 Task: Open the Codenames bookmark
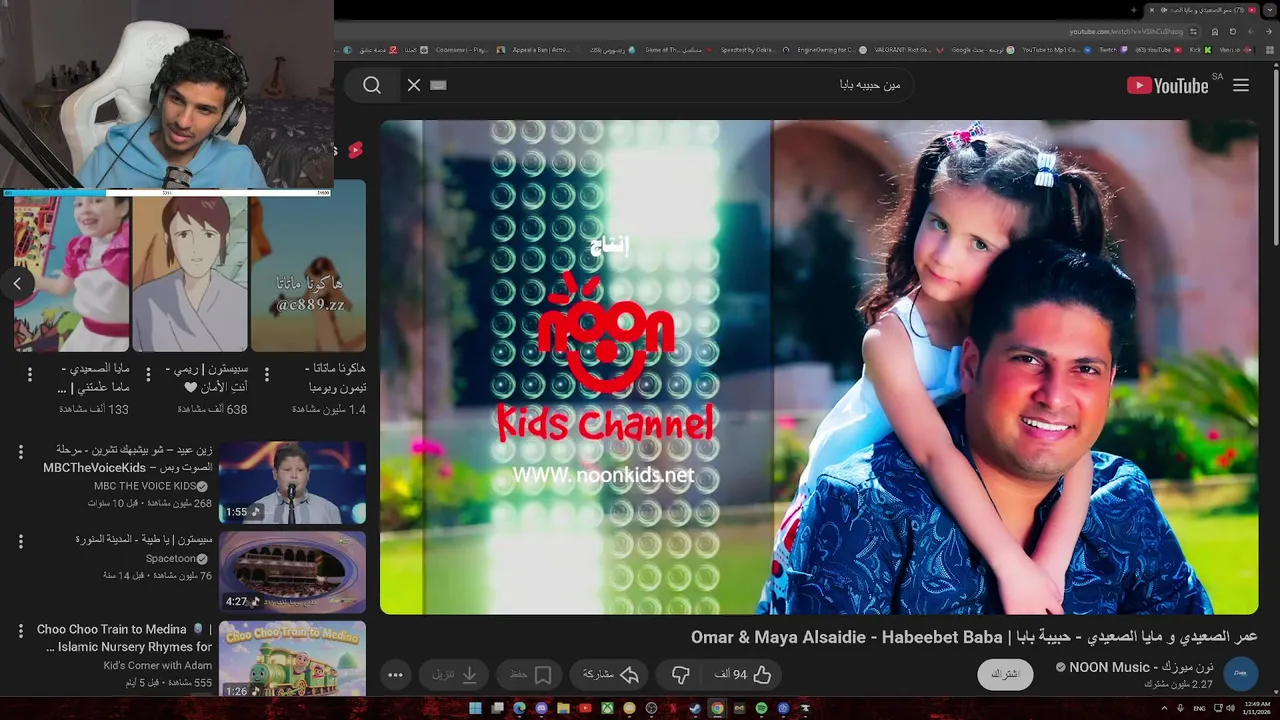click(471, 49)
